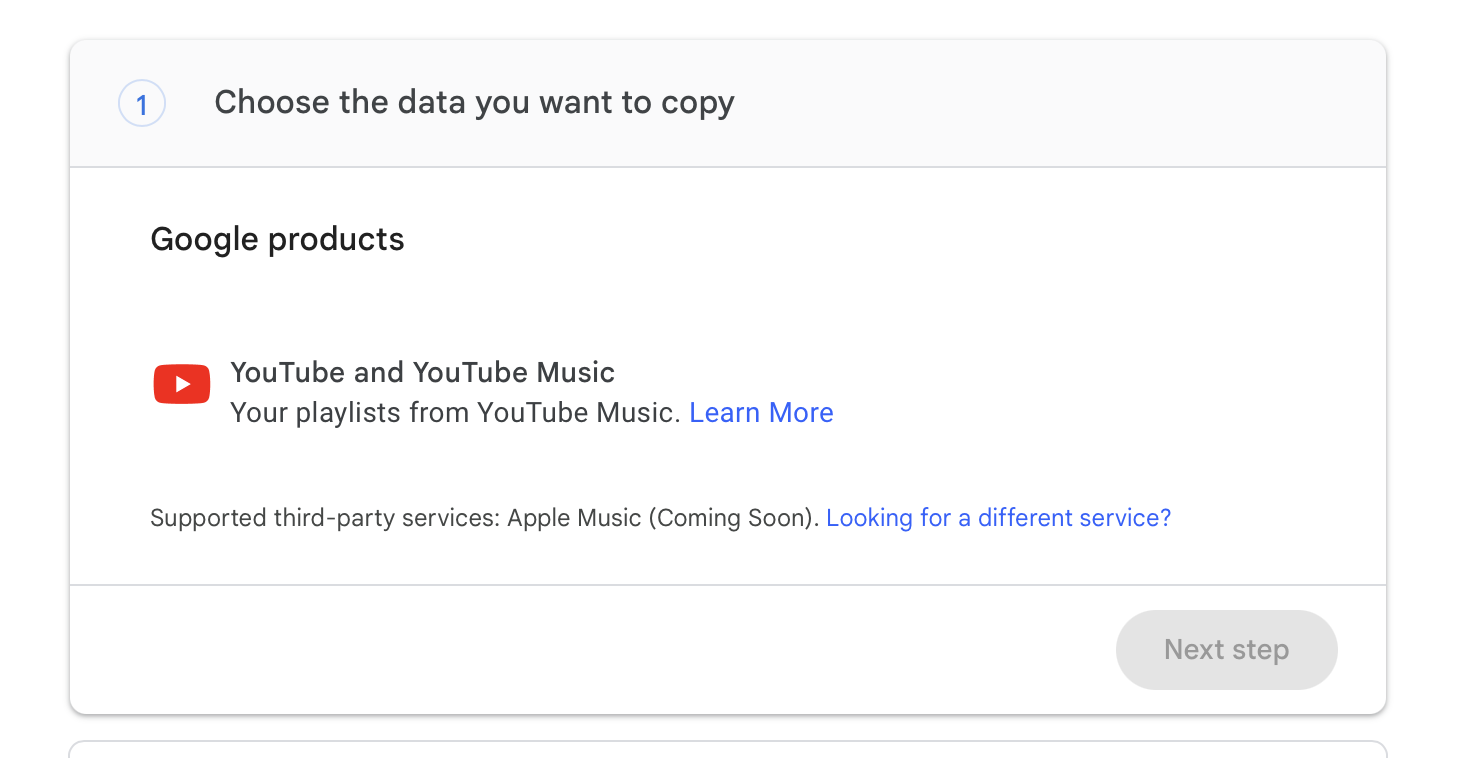The image size is (1484, 758).
Task: Expand the collapsed second step card below
Action: tap(728, 749)
